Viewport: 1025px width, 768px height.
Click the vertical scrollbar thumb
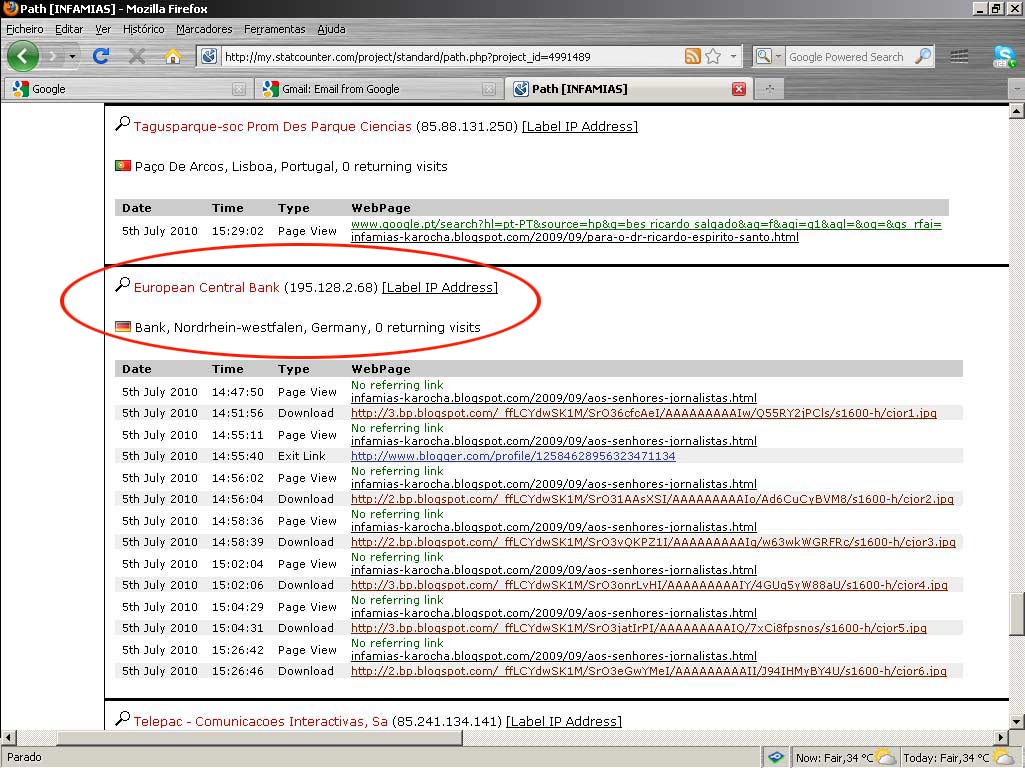(x=1017, y=613)
